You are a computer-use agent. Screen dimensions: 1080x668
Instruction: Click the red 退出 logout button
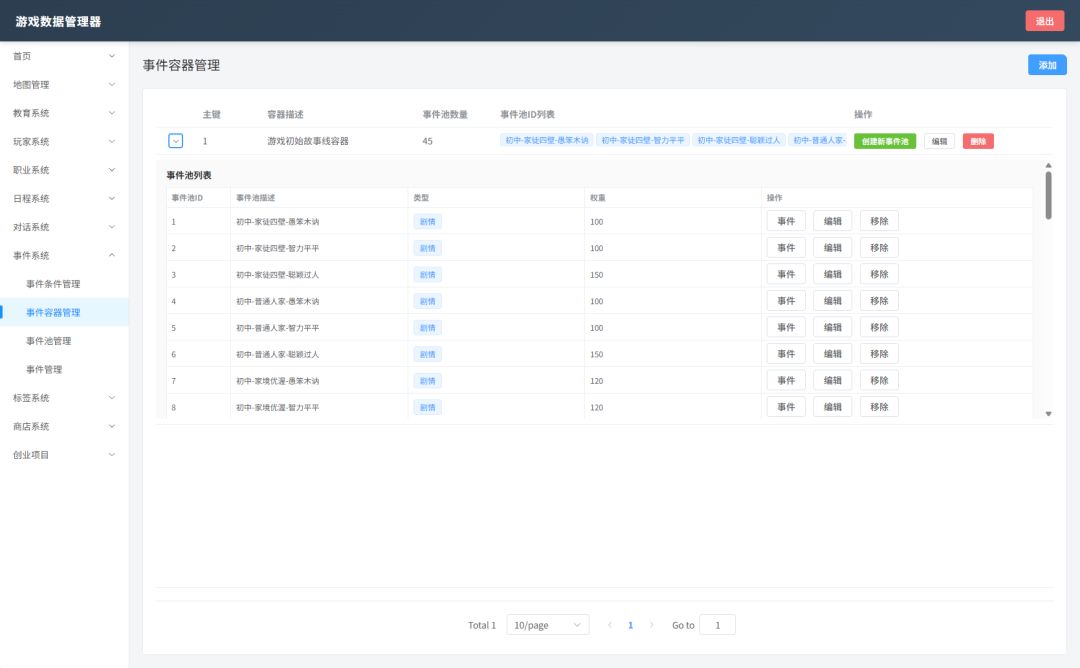1044,21
